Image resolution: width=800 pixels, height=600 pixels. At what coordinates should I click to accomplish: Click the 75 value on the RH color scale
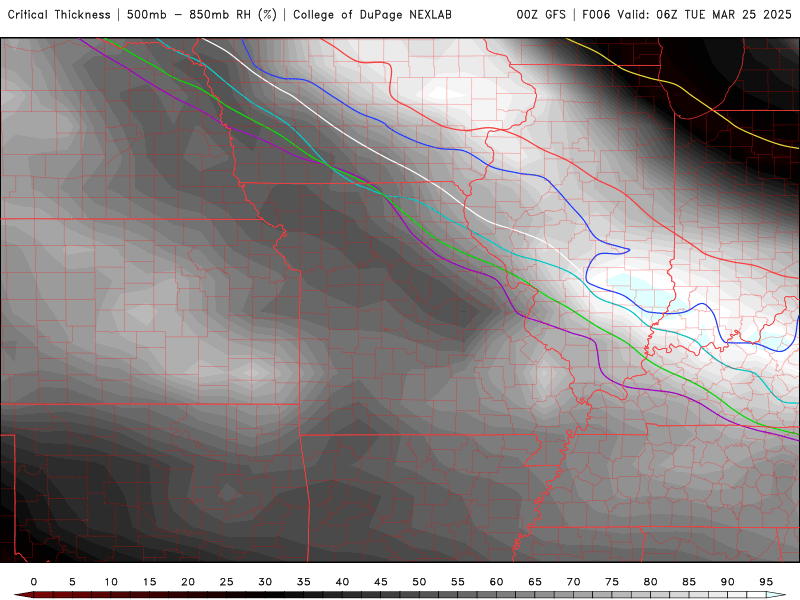(x=612, y=582)
